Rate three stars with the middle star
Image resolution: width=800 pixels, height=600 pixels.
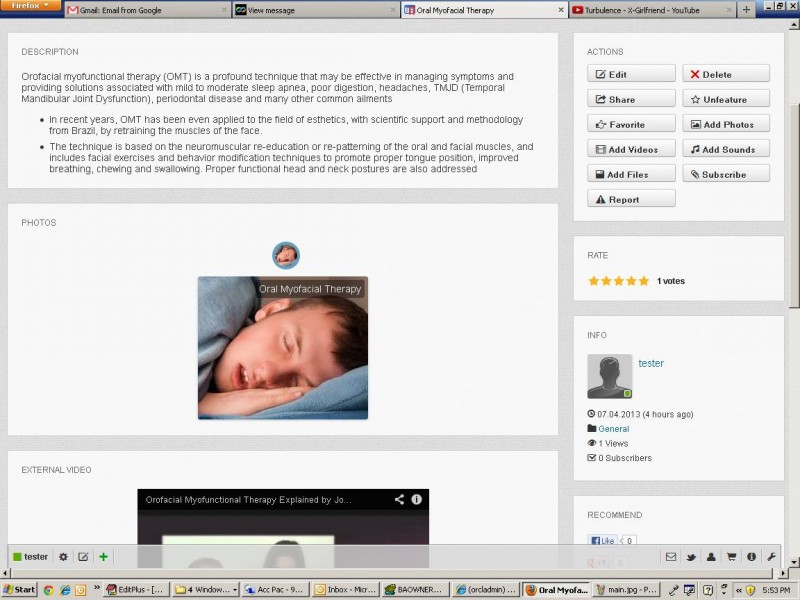(x=619, y=281)
